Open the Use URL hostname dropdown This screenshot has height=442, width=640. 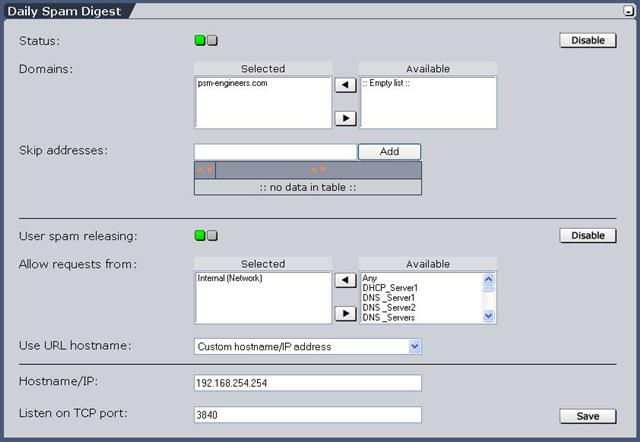pos(415,347)
